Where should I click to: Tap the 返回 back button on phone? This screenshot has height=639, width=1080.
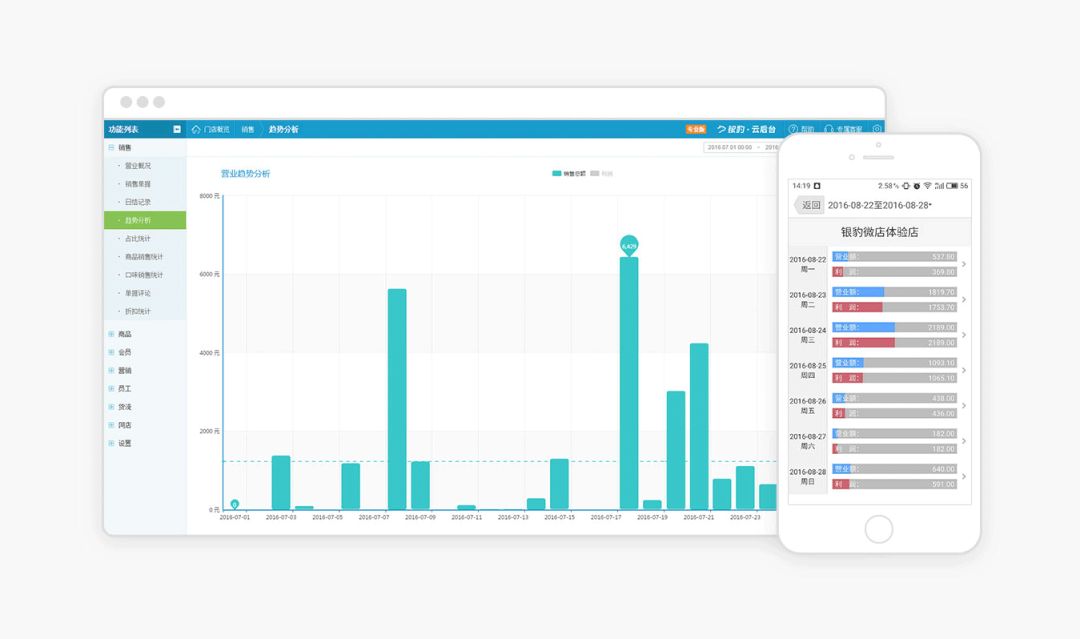(x=809, y=205)
